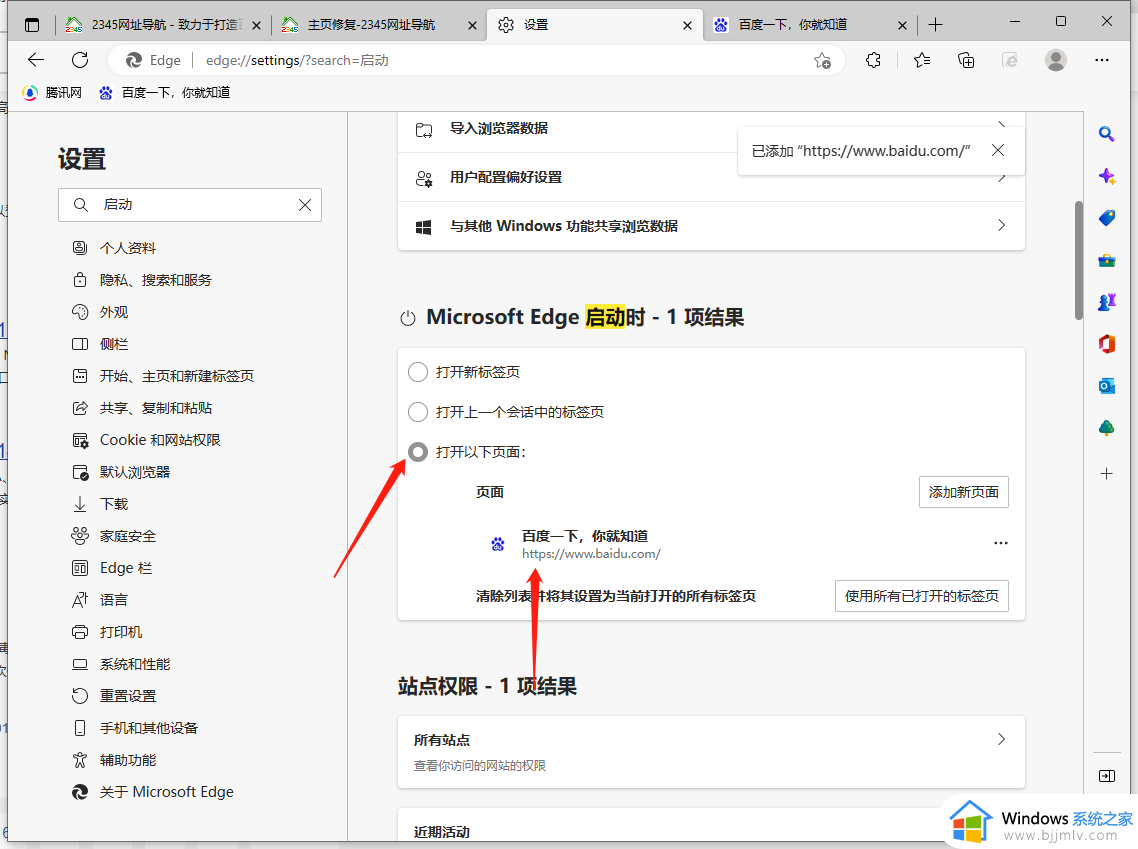
Task: Open a new tab with plus button
Action: point(936,25)
